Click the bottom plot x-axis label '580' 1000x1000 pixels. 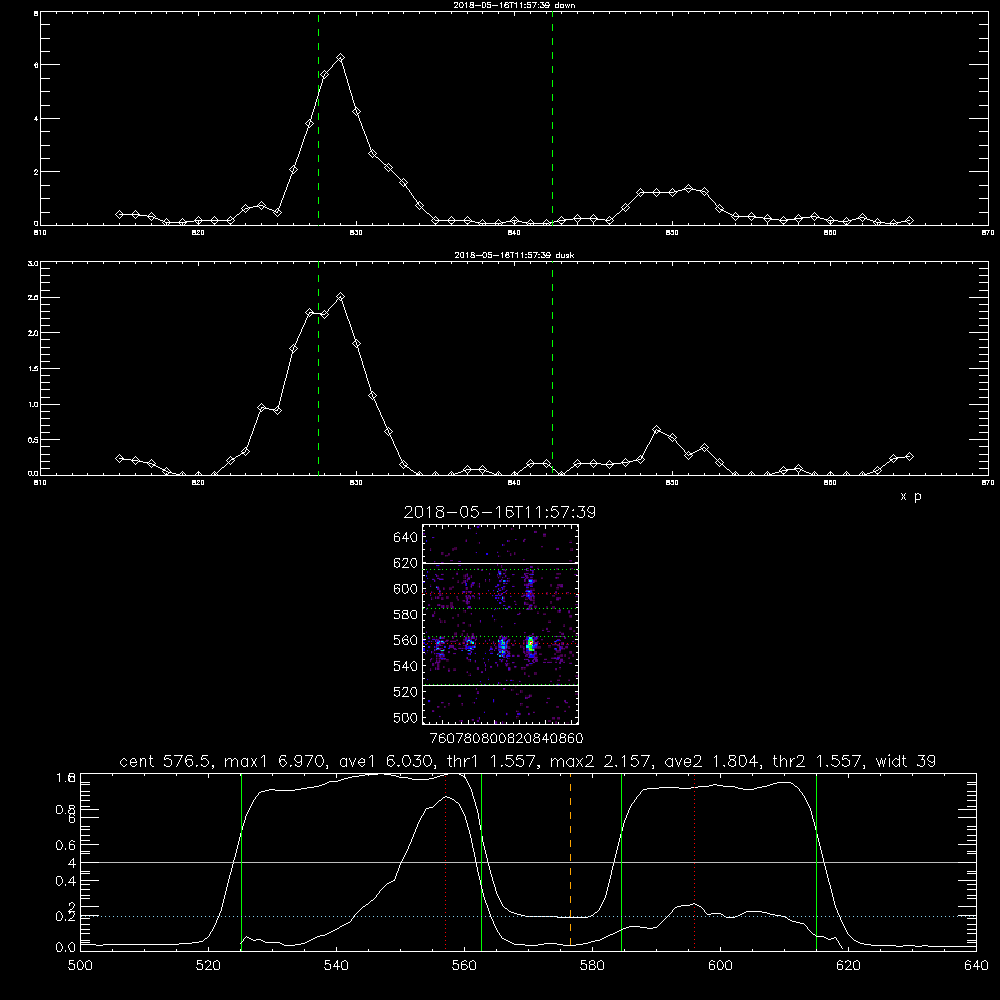(592, 966)
